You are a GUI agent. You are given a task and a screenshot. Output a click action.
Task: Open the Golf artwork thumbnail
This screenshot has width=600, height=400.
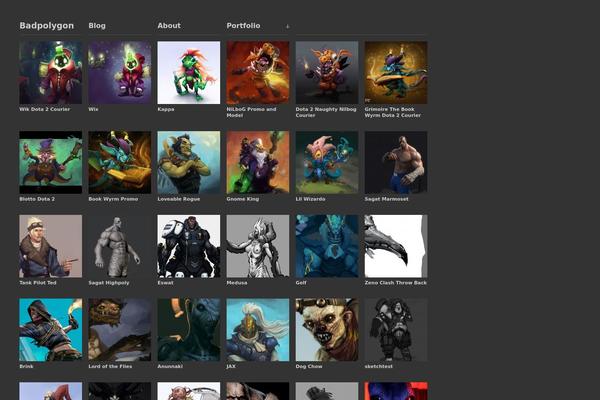tap(327, 246)
